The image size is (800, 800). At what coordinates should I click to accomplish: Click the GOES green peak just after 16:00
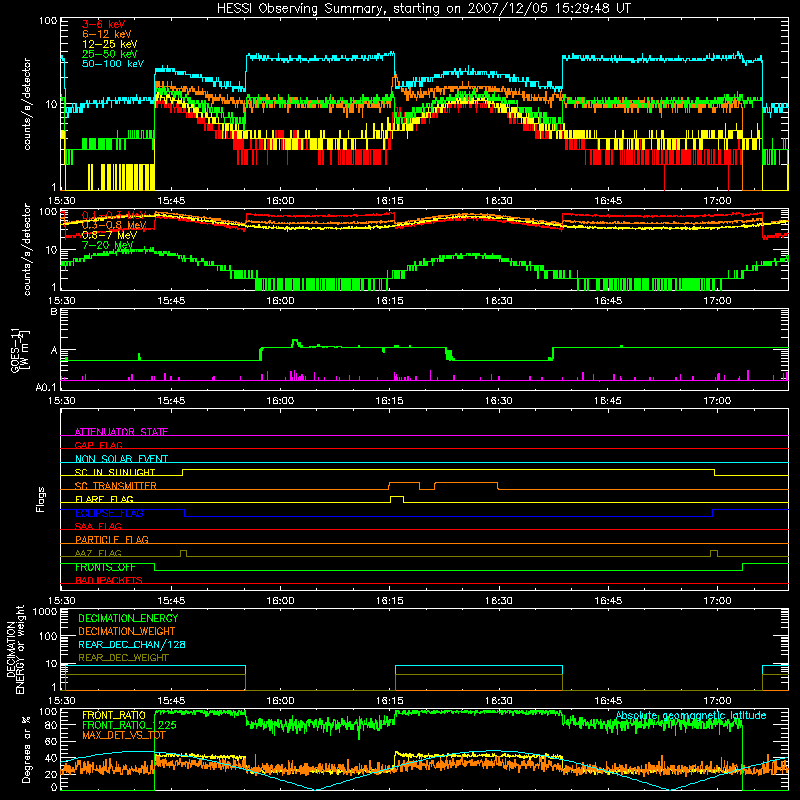coord(295,342)
